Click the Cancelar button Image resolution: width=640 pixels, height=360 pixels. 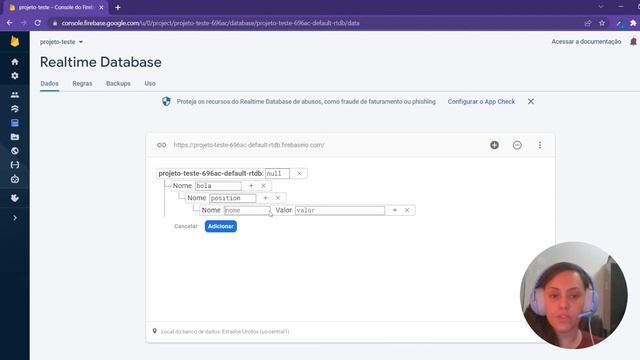pos(186,226)
